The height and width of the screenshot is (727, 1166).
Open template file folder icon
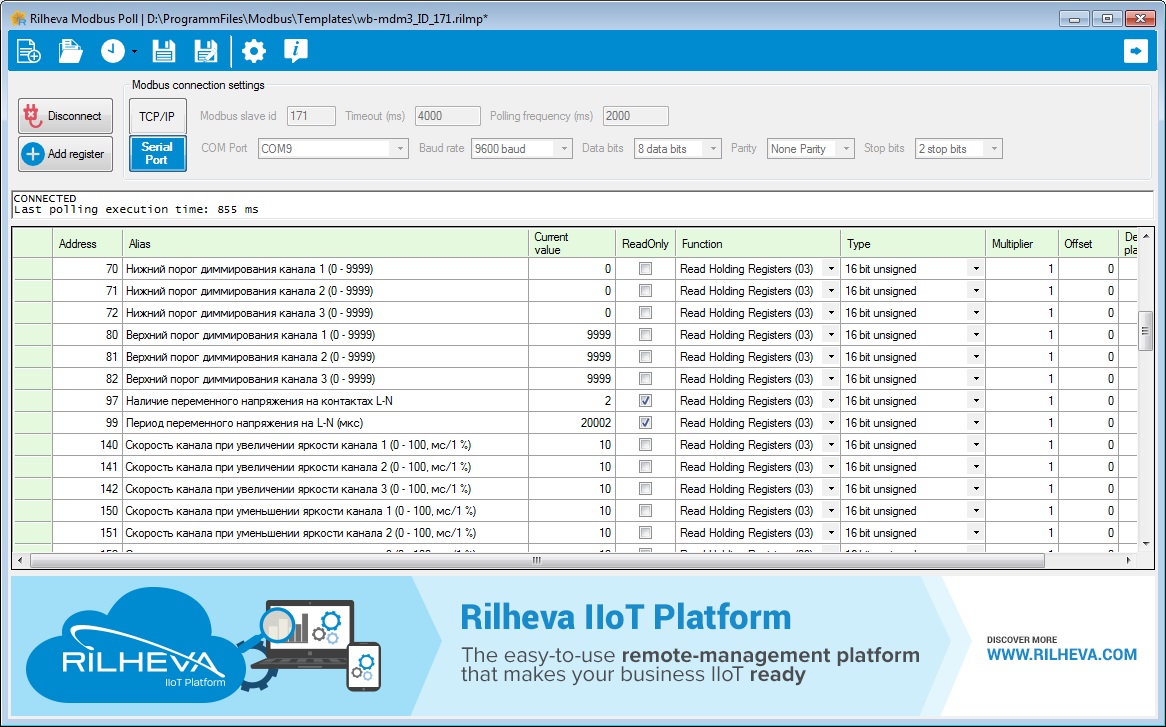[x=71, y=51]
